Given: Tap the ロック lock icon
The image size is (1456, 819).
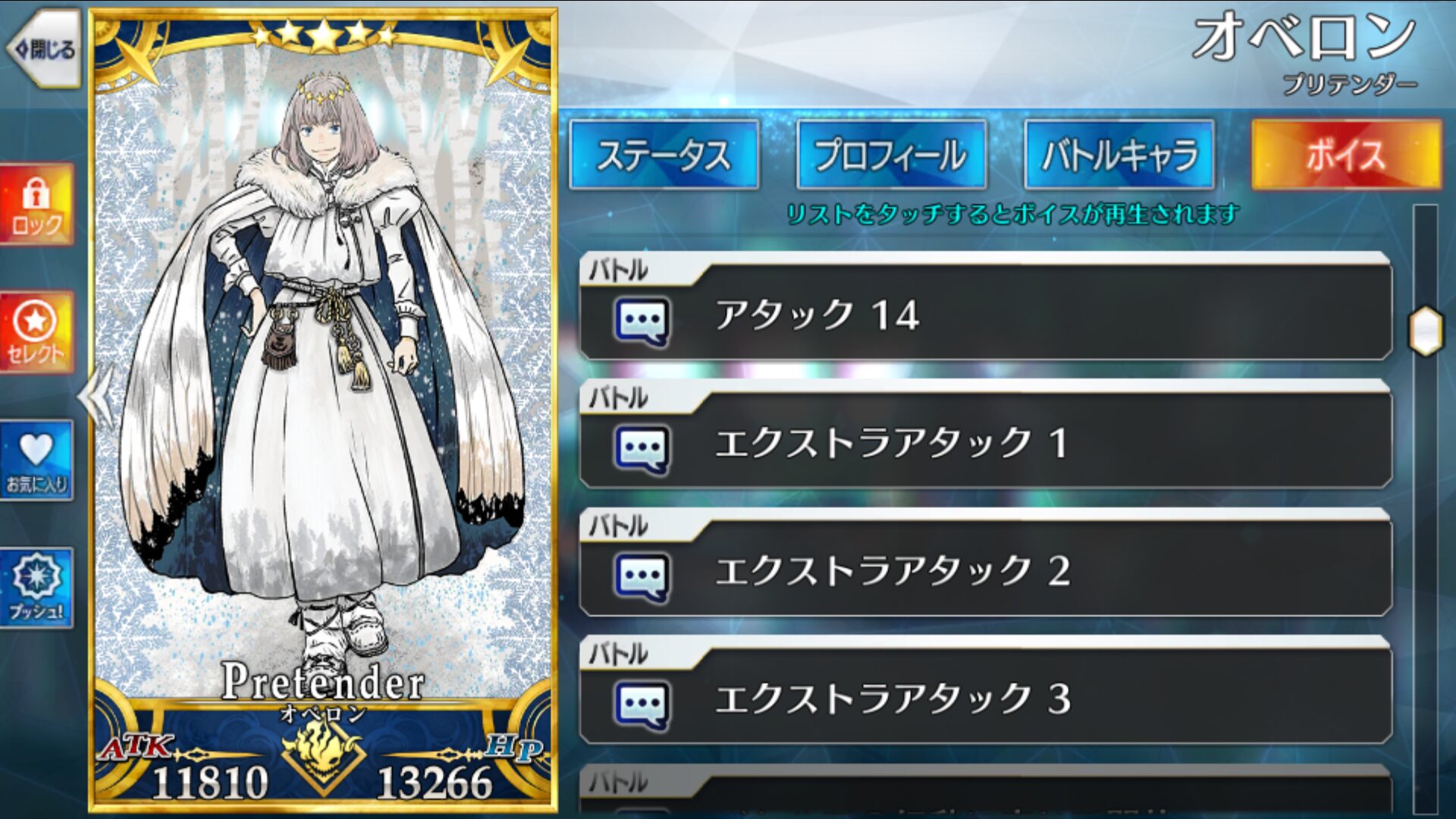Looking at the screenshot, I should [36, 205].
